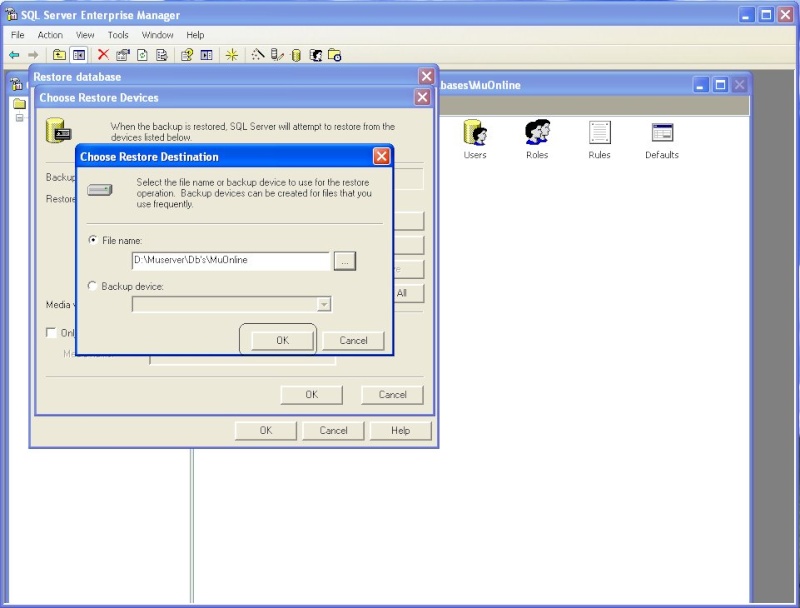Image resolution: width=800 pixels, height=608 pixels.
Task: Open the Help menu in the menu bar
Action: pos(195,35)
